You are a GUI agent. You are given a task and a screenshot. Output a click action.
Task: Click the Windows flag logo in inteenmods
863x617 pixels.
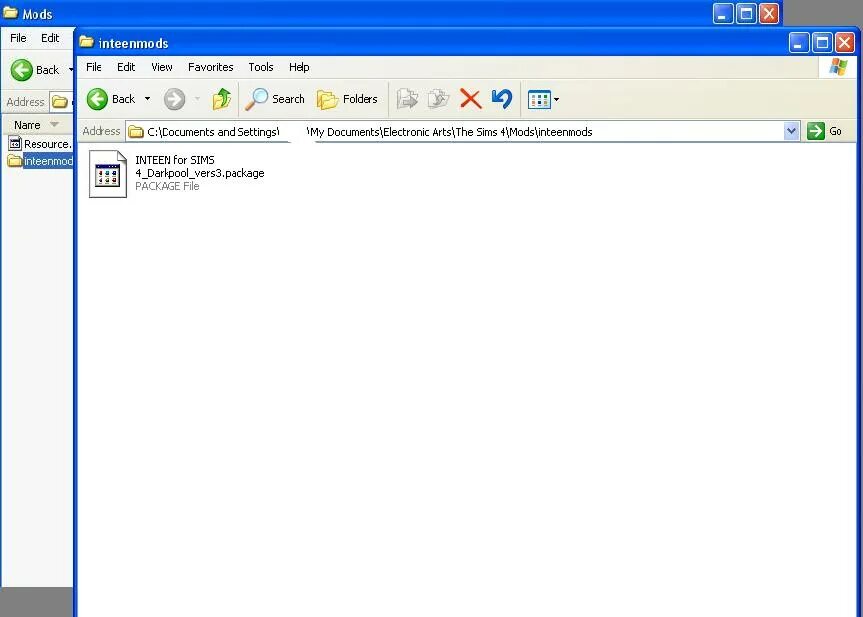[x=838, y=67]
